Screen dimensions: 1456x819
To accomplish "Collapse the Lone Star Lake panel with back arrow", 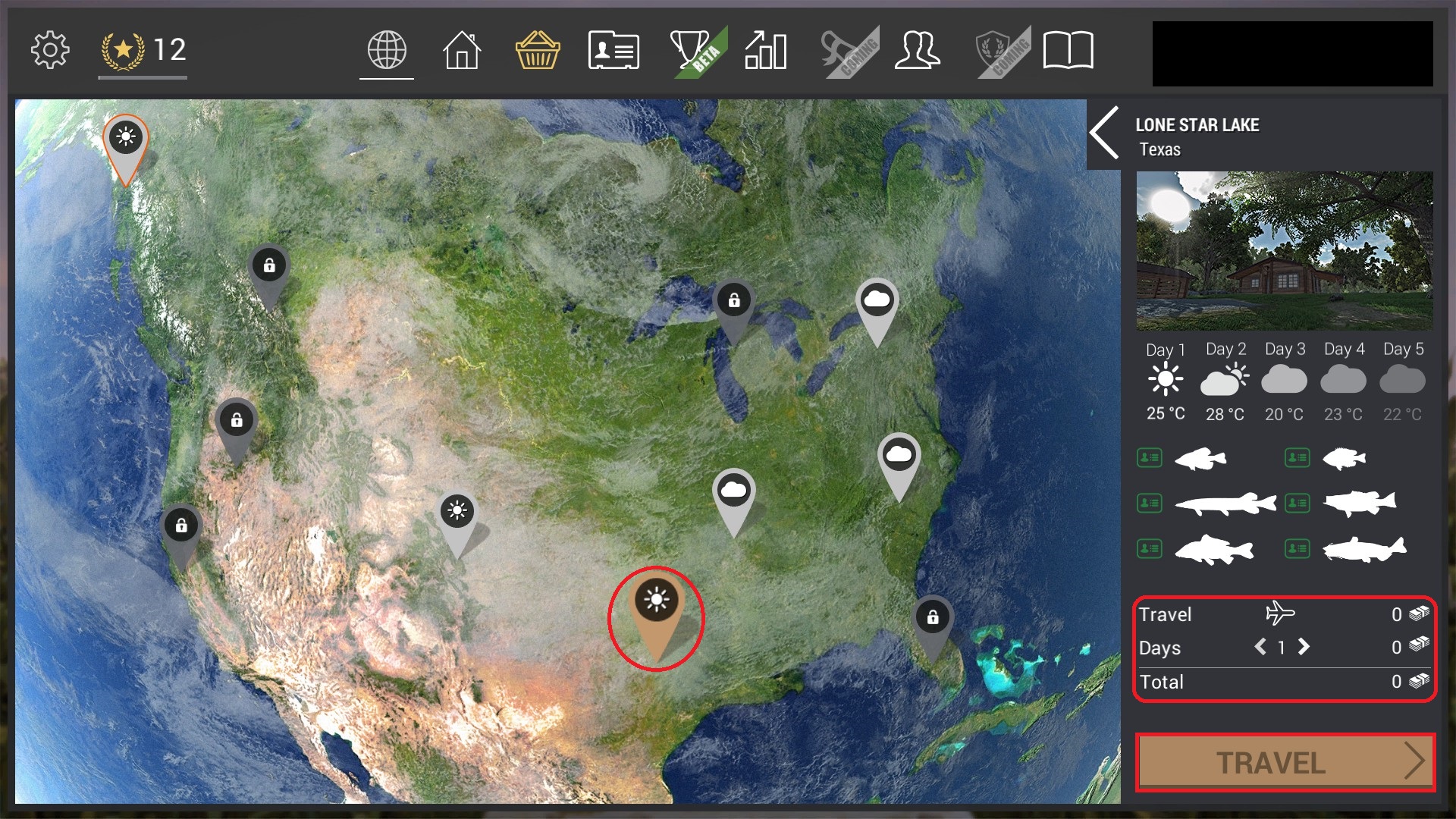I will [1104, 133].
